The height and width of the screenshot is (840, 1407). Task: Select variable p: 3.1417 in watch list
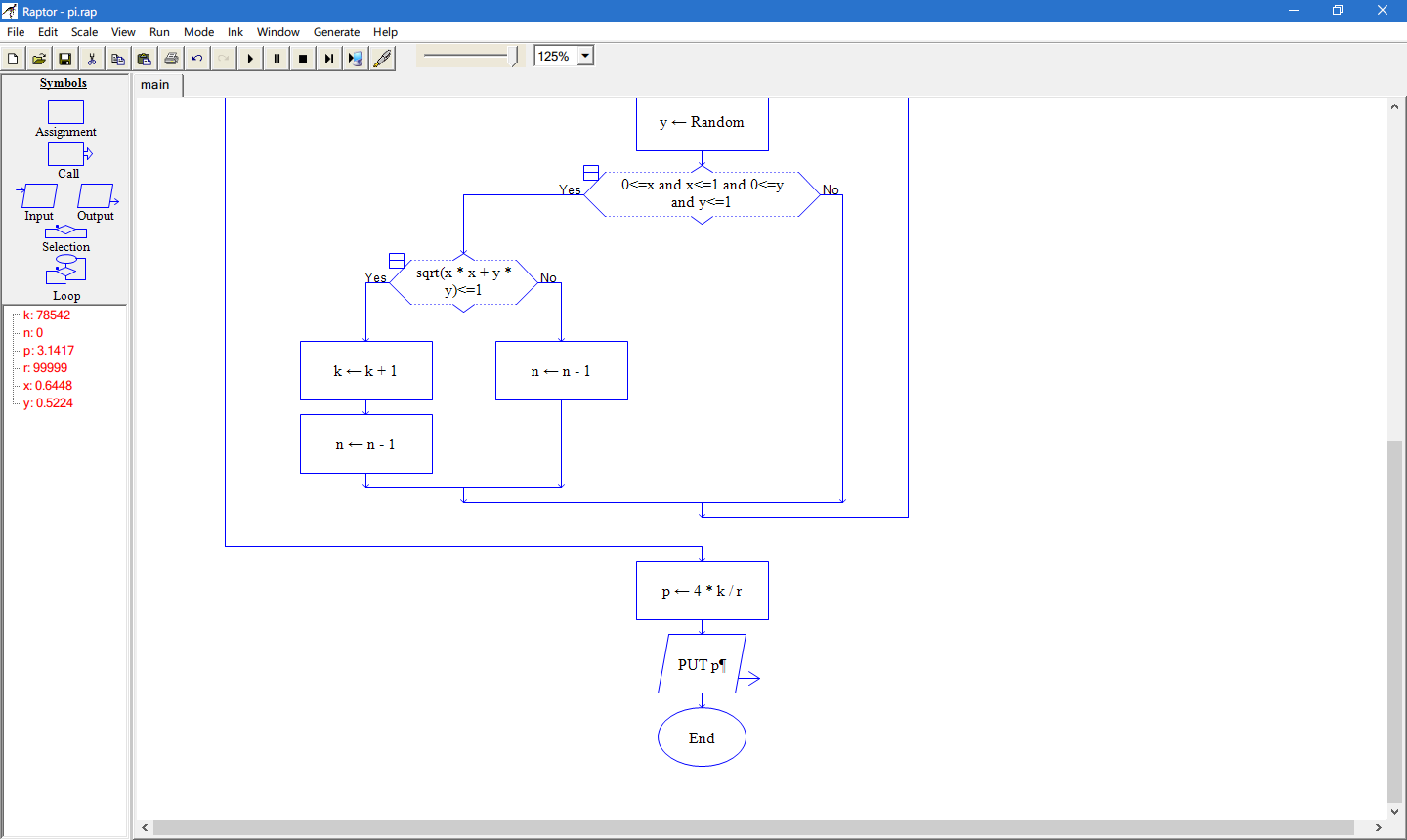coord(49,351)
